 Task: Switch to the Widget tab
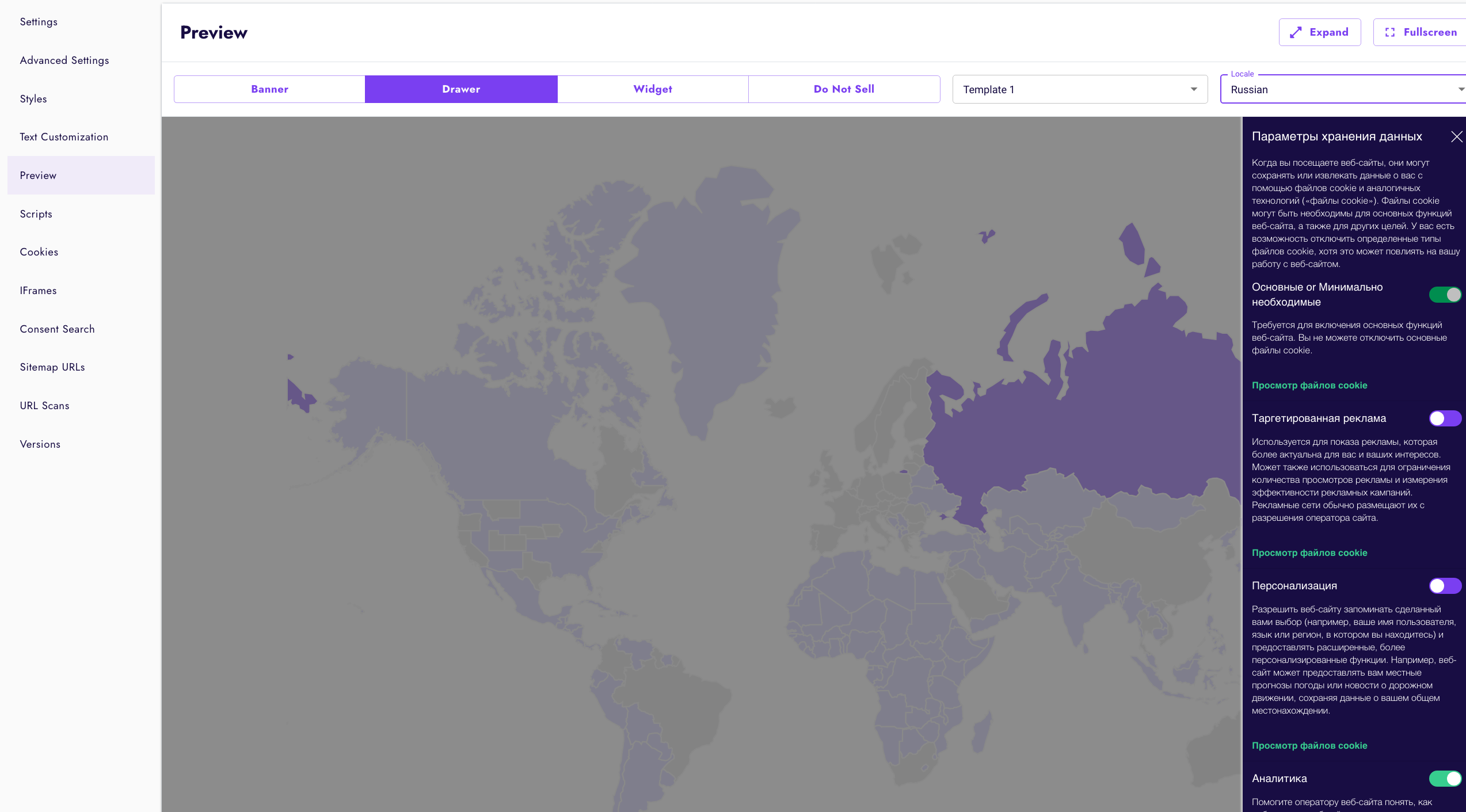coord(653,89)
